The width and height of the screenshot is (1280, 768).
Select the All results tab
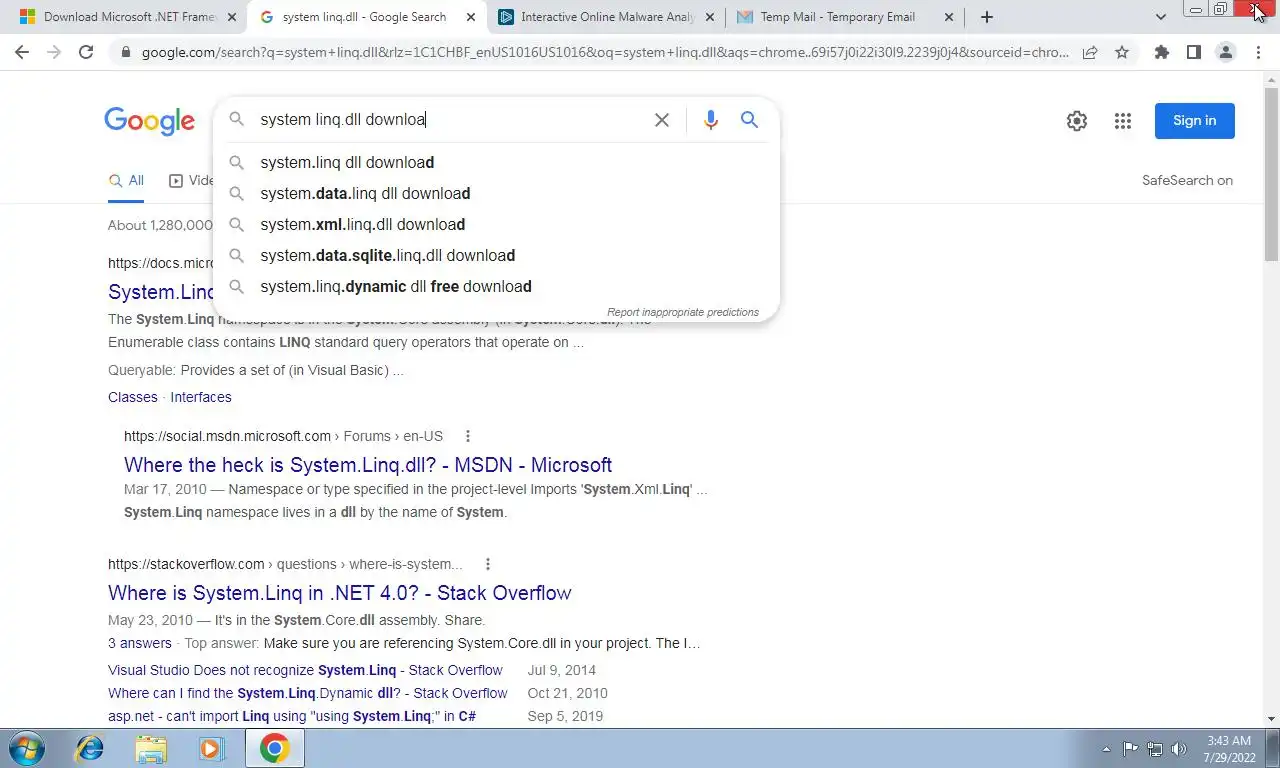tap(127, 181)
